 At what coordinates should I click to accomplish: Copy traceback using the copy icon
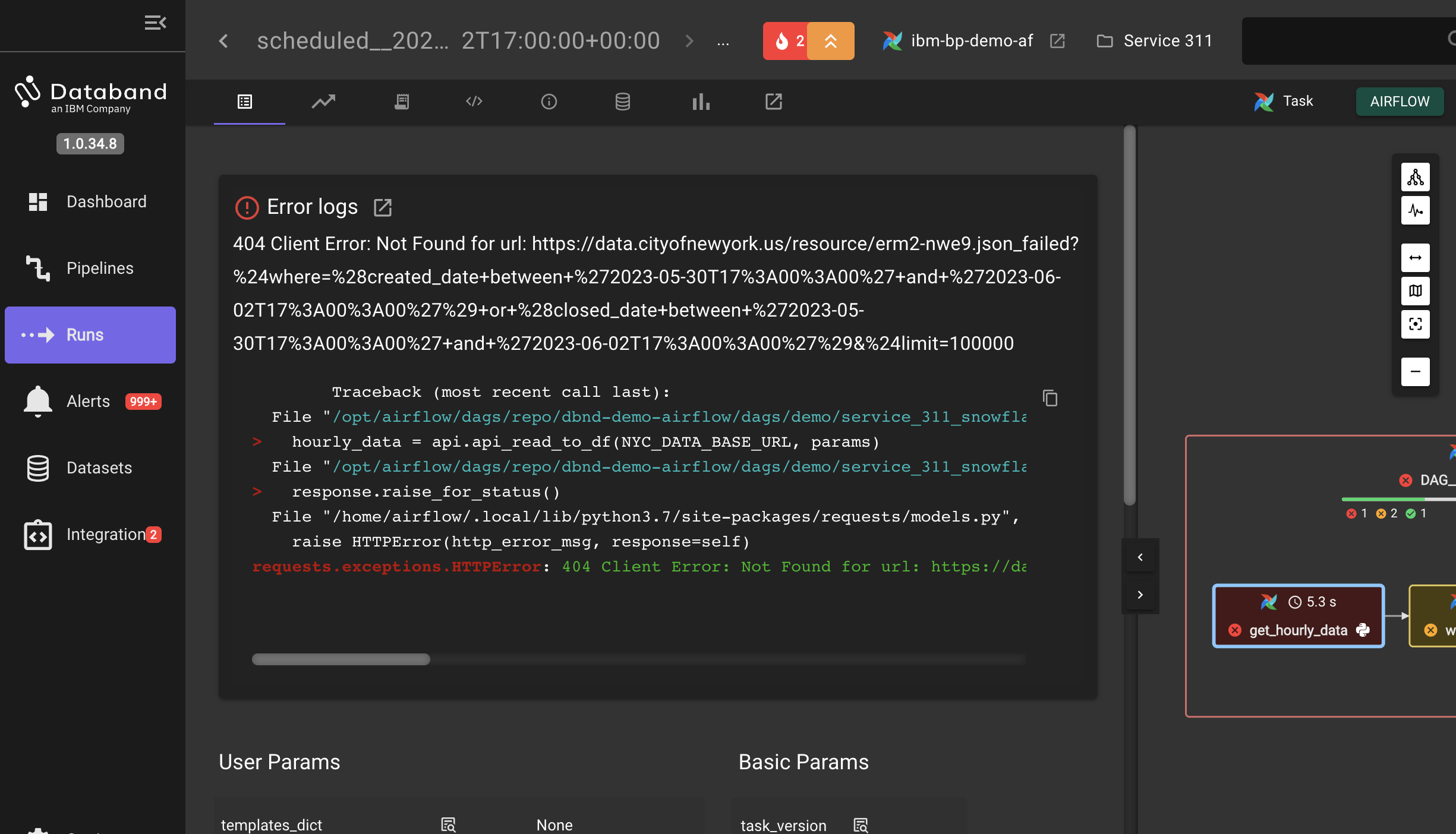1050,398
